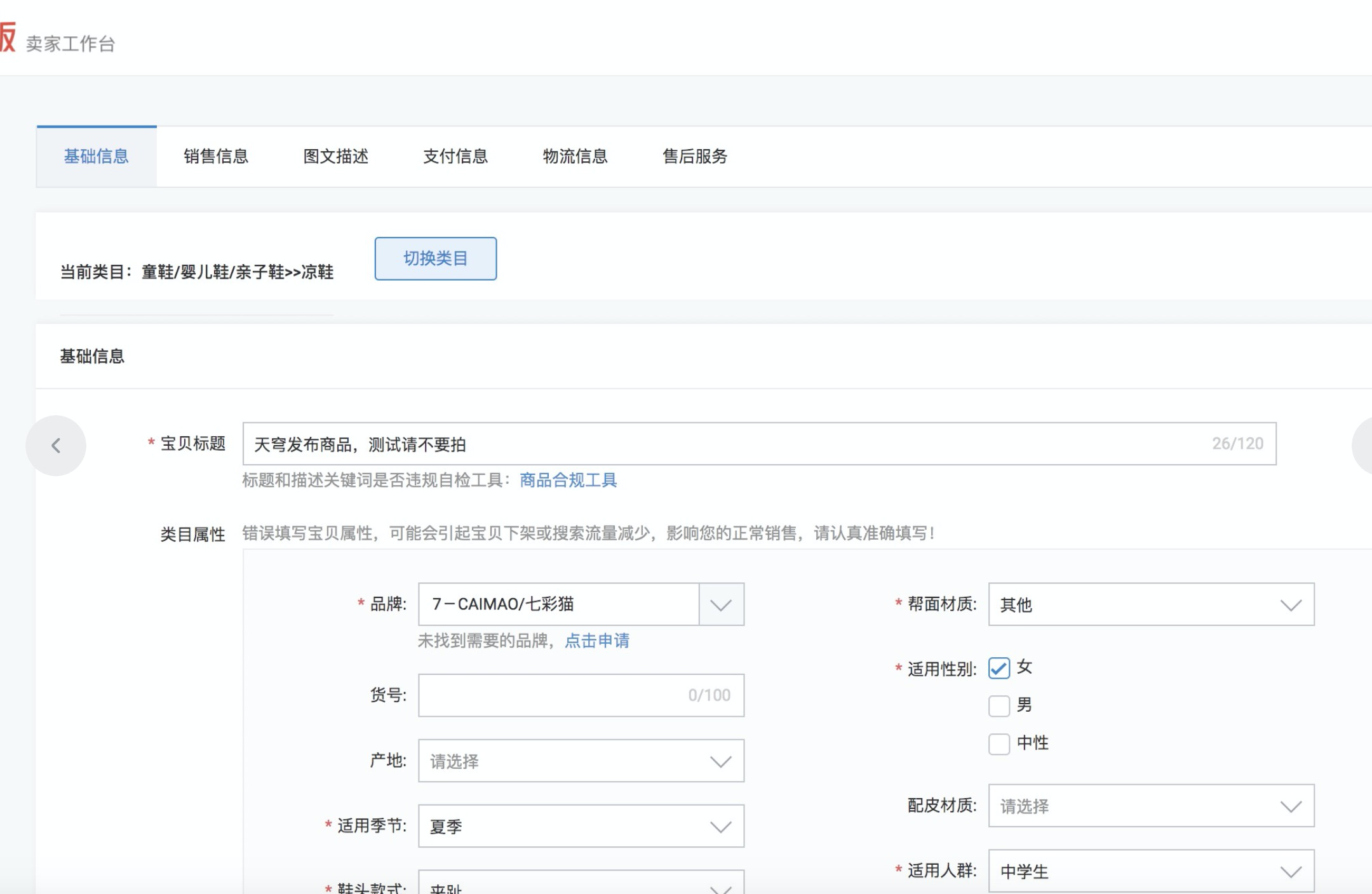Switch to the 基础信息 tab
The image size is (1372, 894).
tap(97, 156)
